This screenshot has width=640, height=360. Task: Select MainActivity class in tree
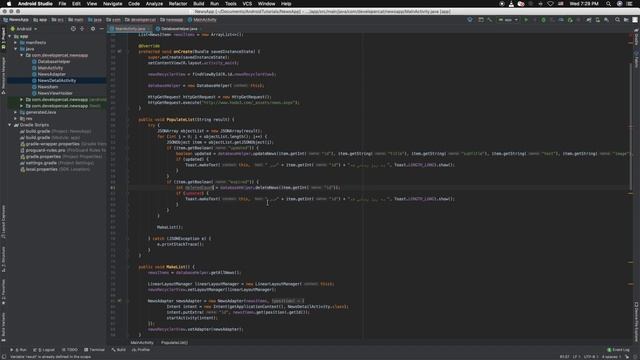click(x=50, y=68)
